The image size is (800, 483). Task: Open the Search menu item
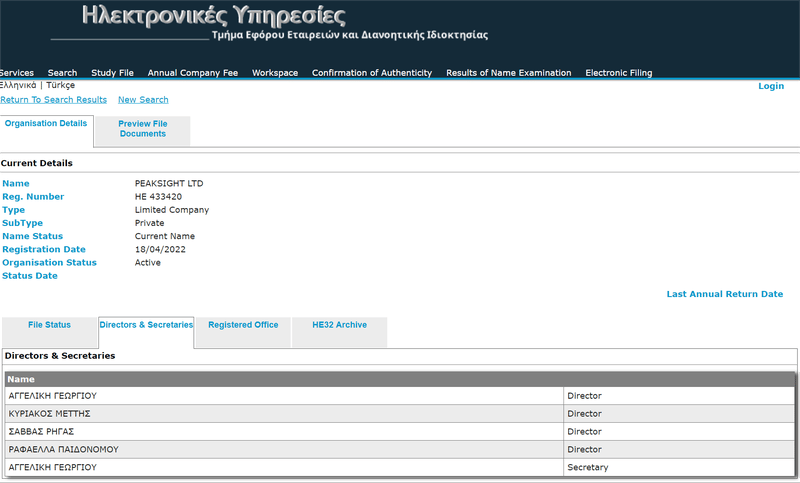click(x=62, y=73)
